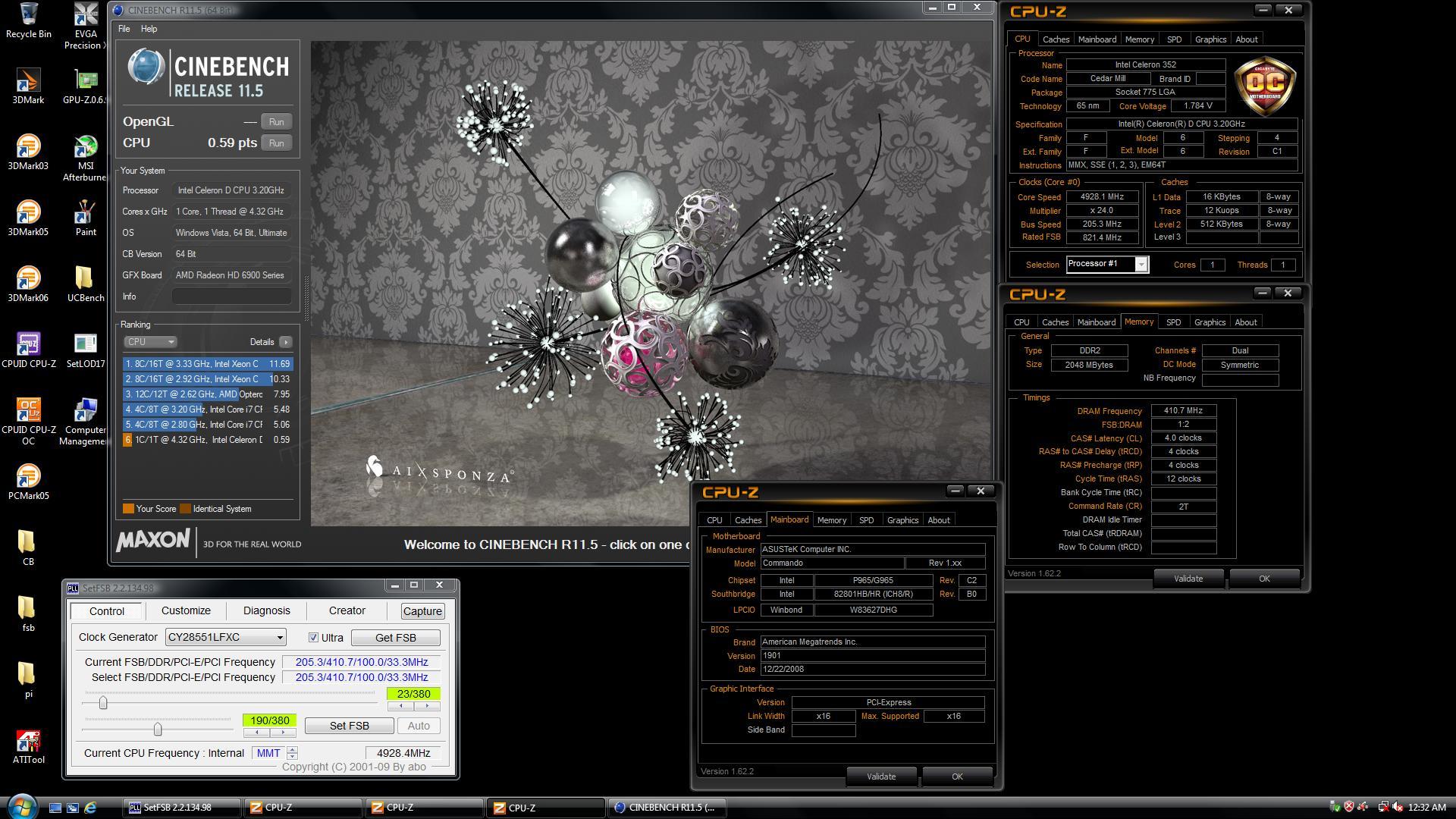Viewport: 1456px width, 819px height.
Task: Switch to the Diagnosis tab in SetFSB
Action: tap(267, 610)
